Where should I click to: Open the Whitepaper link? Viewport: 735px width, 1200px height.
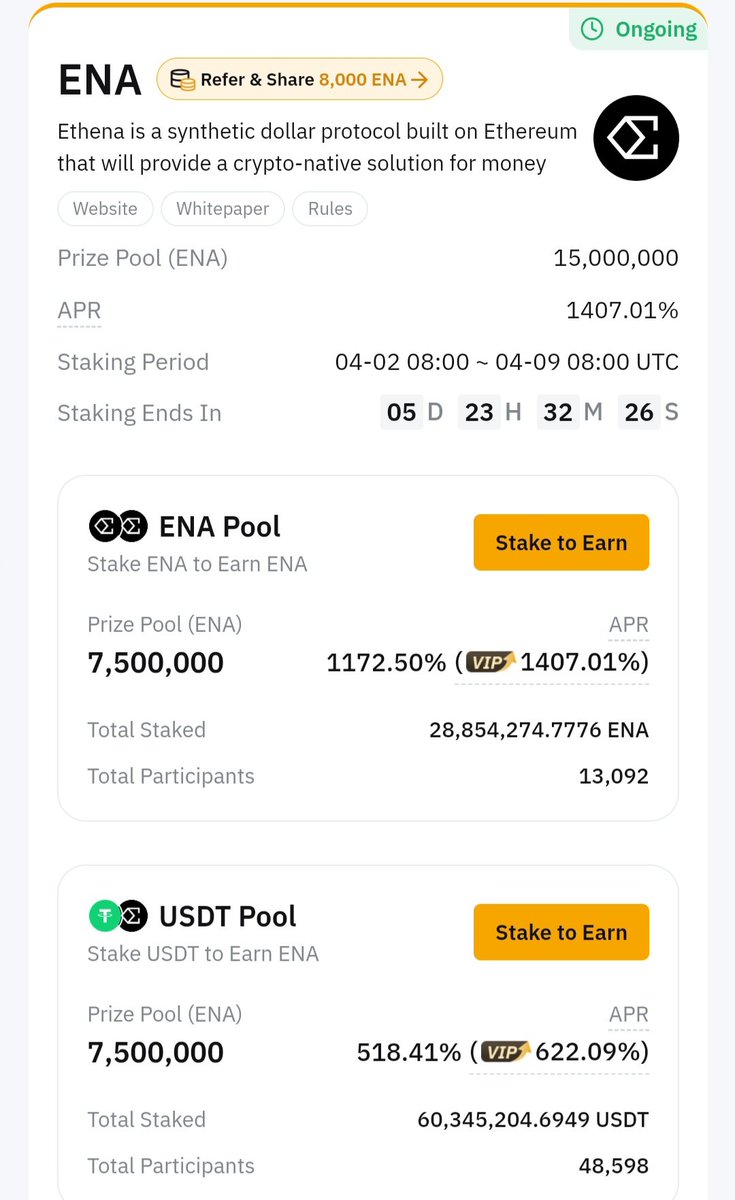pos(222,209)
